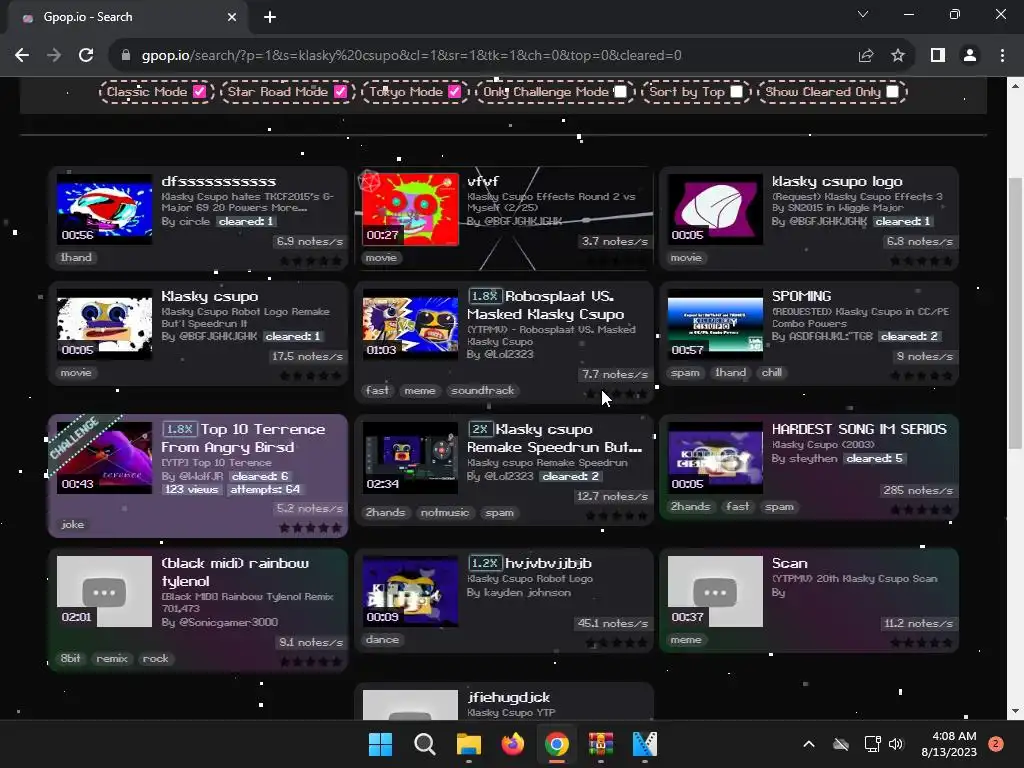Open the Windows Start menu
The height and width of the screenshot is (768, 1024).
(x=381, y=744)
